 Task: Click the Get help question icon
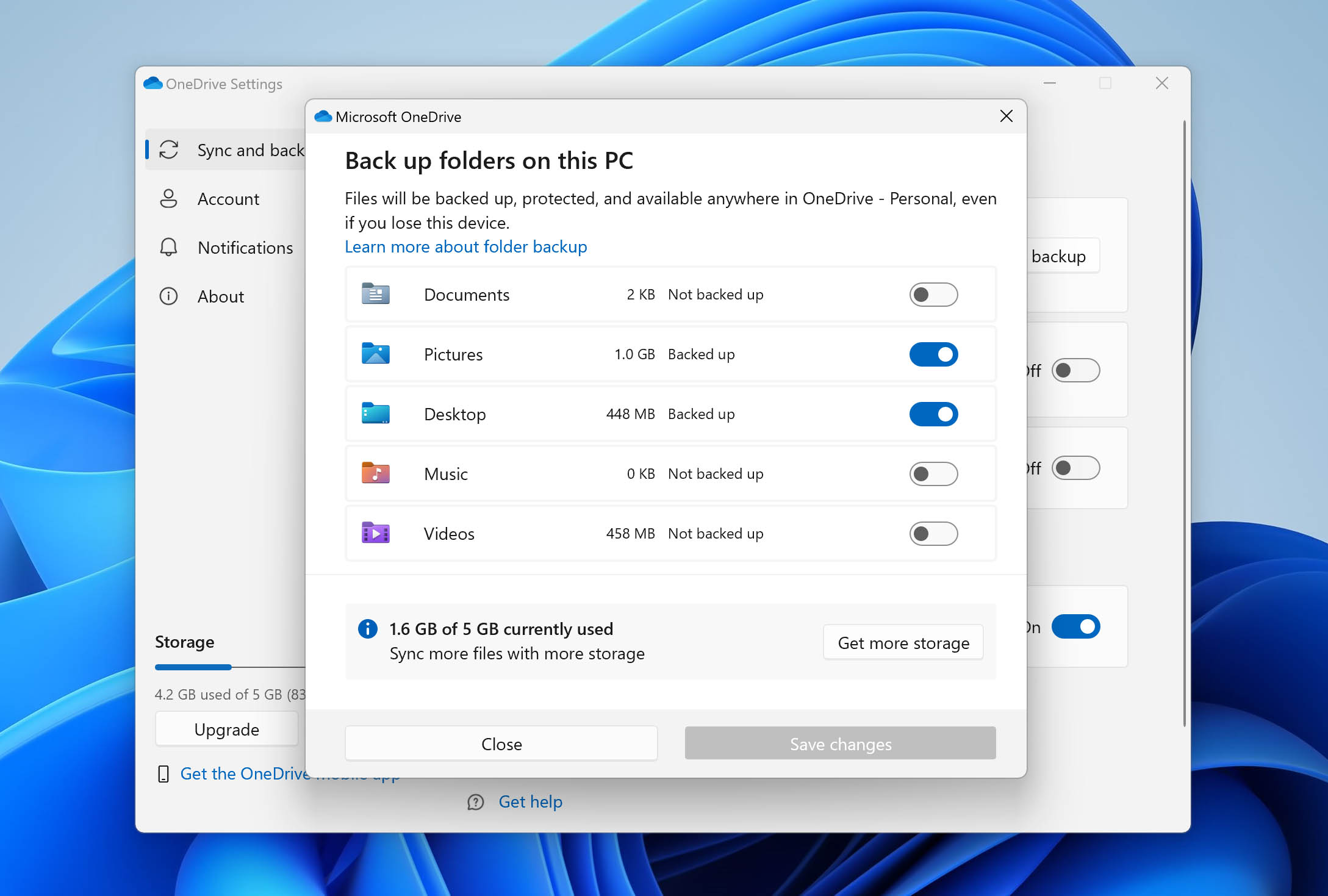click(x=475, y=802)
